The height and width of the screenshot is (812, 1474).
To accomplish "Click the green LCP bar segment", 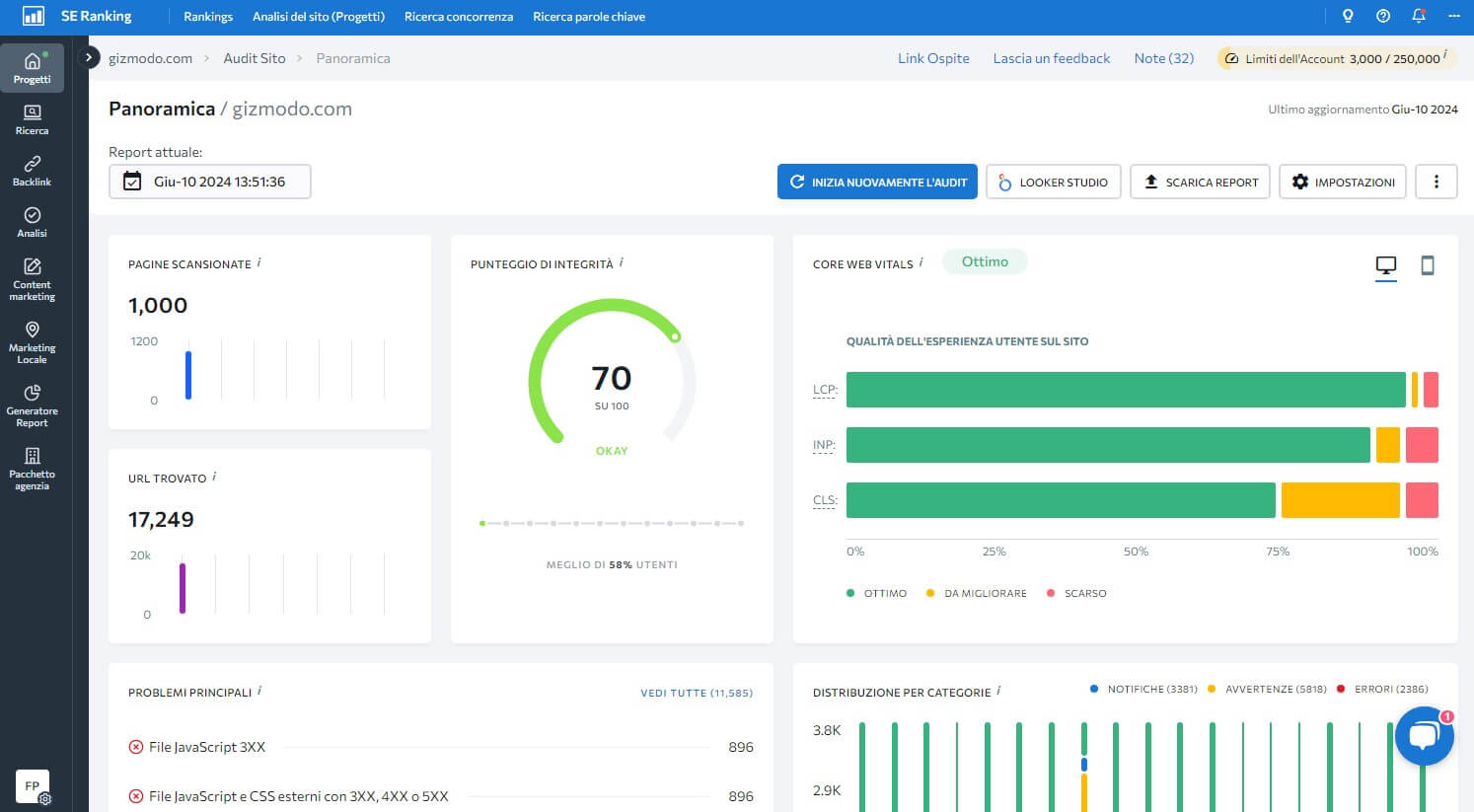I will point(1126,390).
